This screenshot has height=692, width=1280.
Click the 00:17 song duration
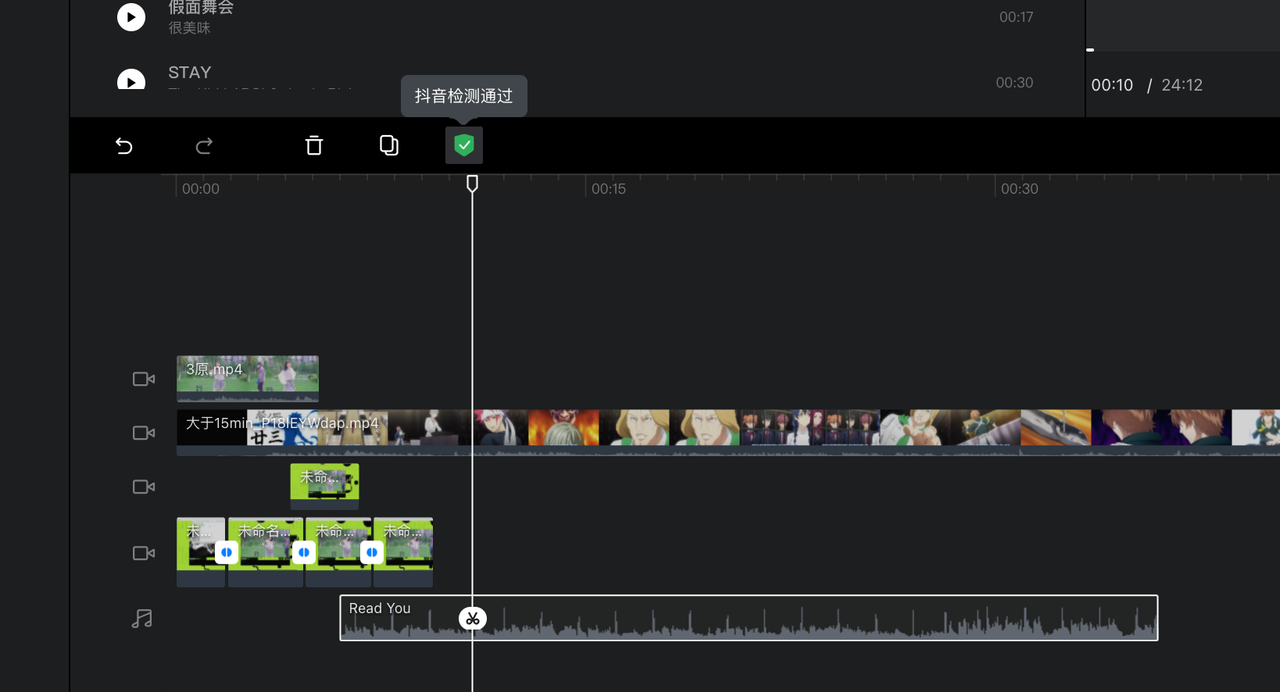click(1016, 17)
